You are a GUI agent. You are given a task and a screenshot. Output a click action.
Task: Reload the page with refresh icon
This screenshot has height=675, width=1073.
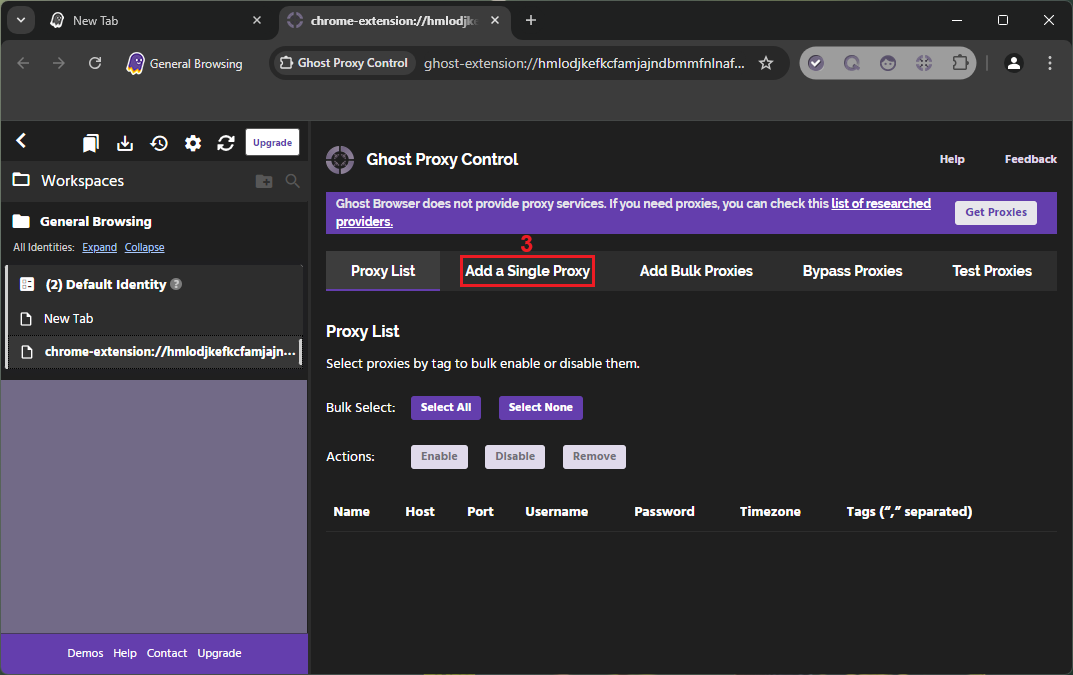tap(95, 63)
